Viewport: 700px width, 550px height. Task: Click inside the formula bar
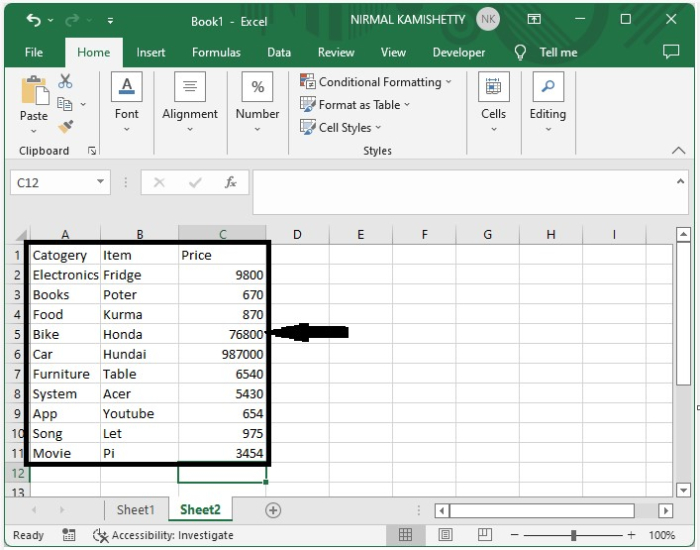pyautogui.click(x=464, y=192)
